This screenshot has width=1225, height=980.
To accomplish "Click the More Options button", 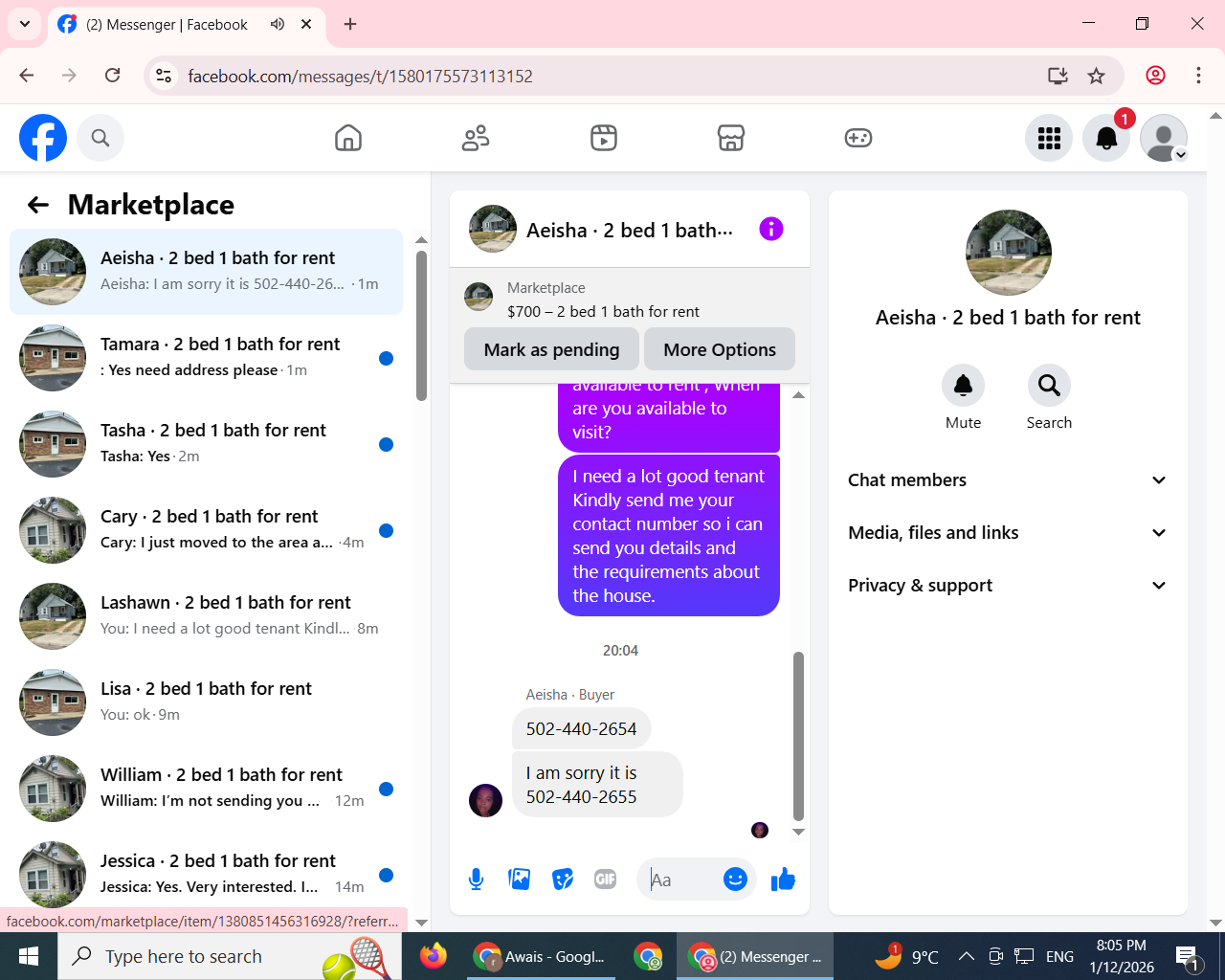I will [x=720, y=349].
